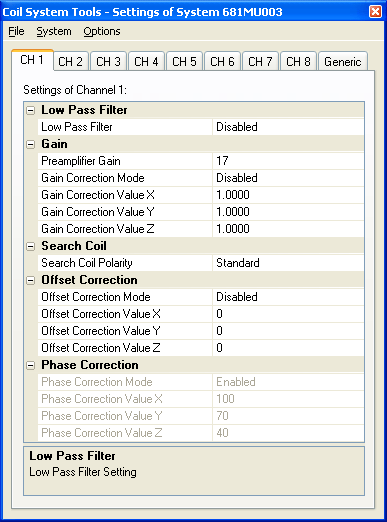
Task: Select the Gain Correction Mode label
Action: pyautogui.click(x=93, y=178)
